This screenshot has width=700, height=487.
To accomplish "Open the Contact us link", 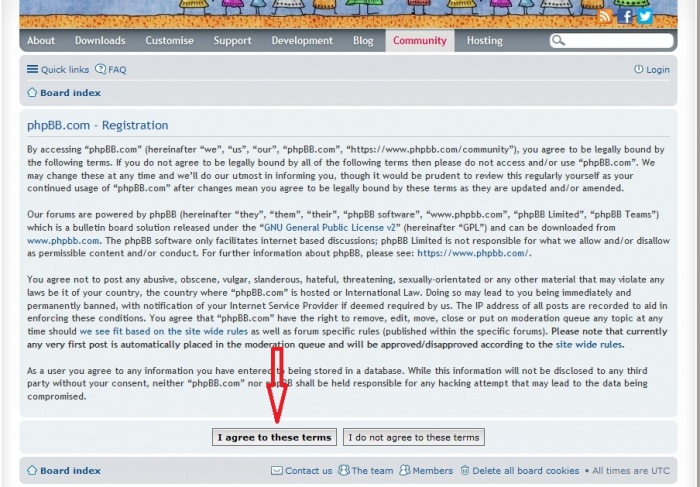I will pyautogui.click(x=308, y=470).
